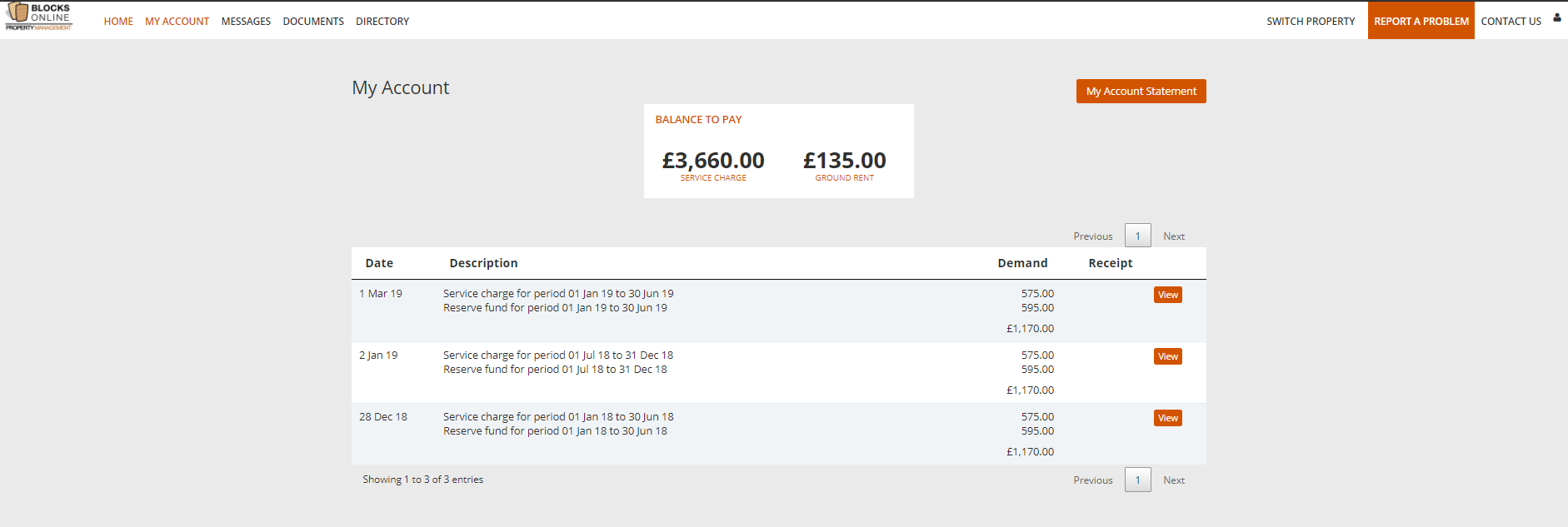
Task: View the 28 Dec 18 demand
Action: point(1167,418)
